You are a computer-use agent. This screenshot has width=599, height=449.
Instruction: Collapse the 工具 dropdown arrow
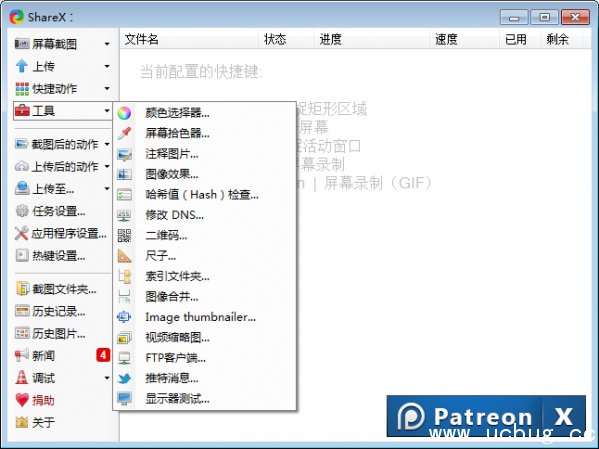click(107, 111)
